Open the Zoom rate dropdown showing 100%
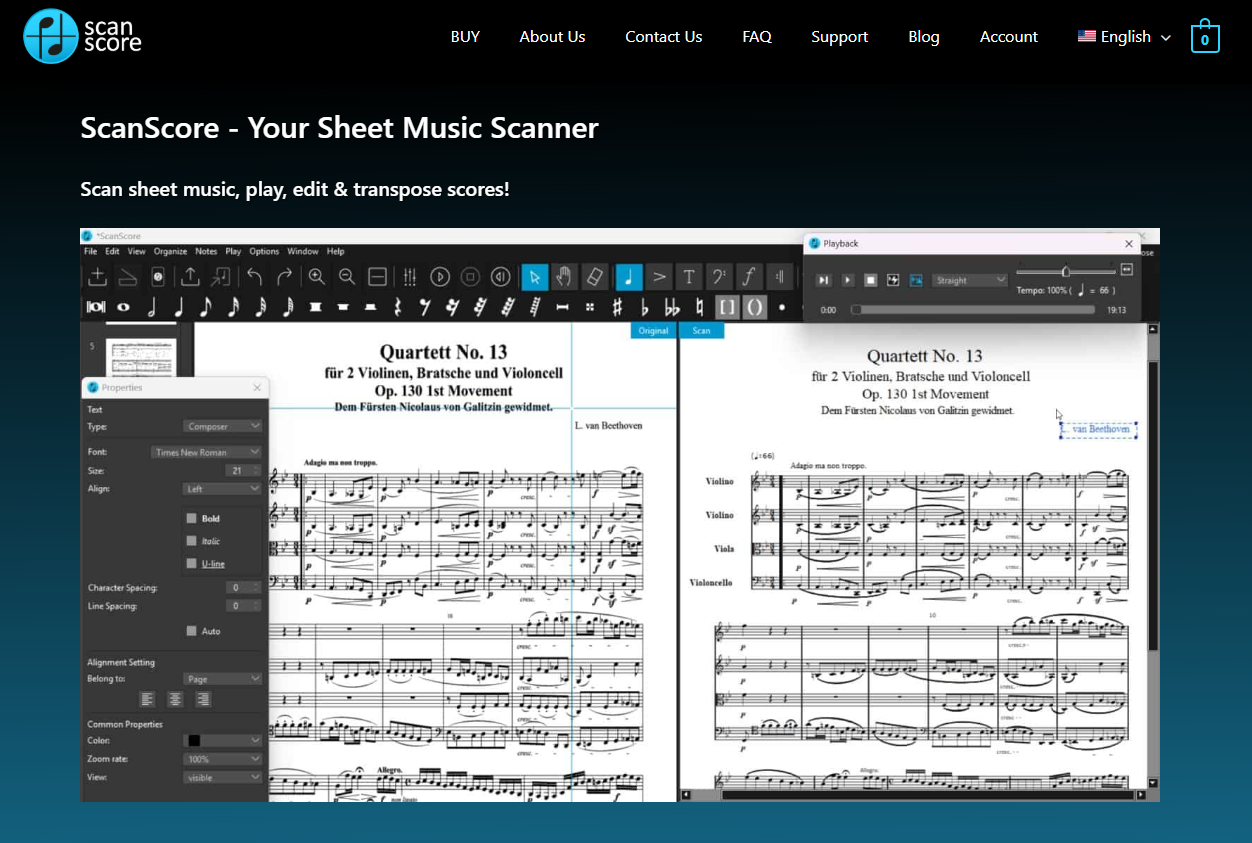The height and width of the screenshot is (843, 1252). click(x=222, y=759)
